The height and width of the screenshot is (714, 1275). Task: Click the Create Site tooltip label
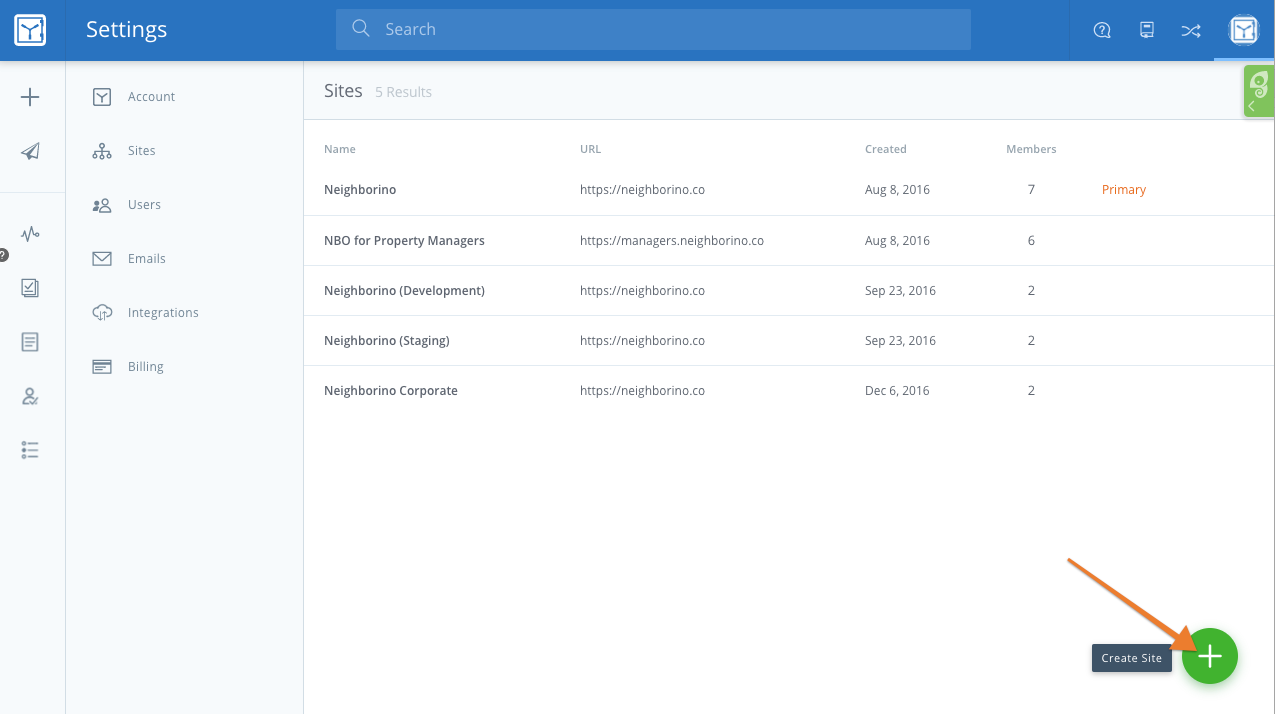coord(1132,658)
